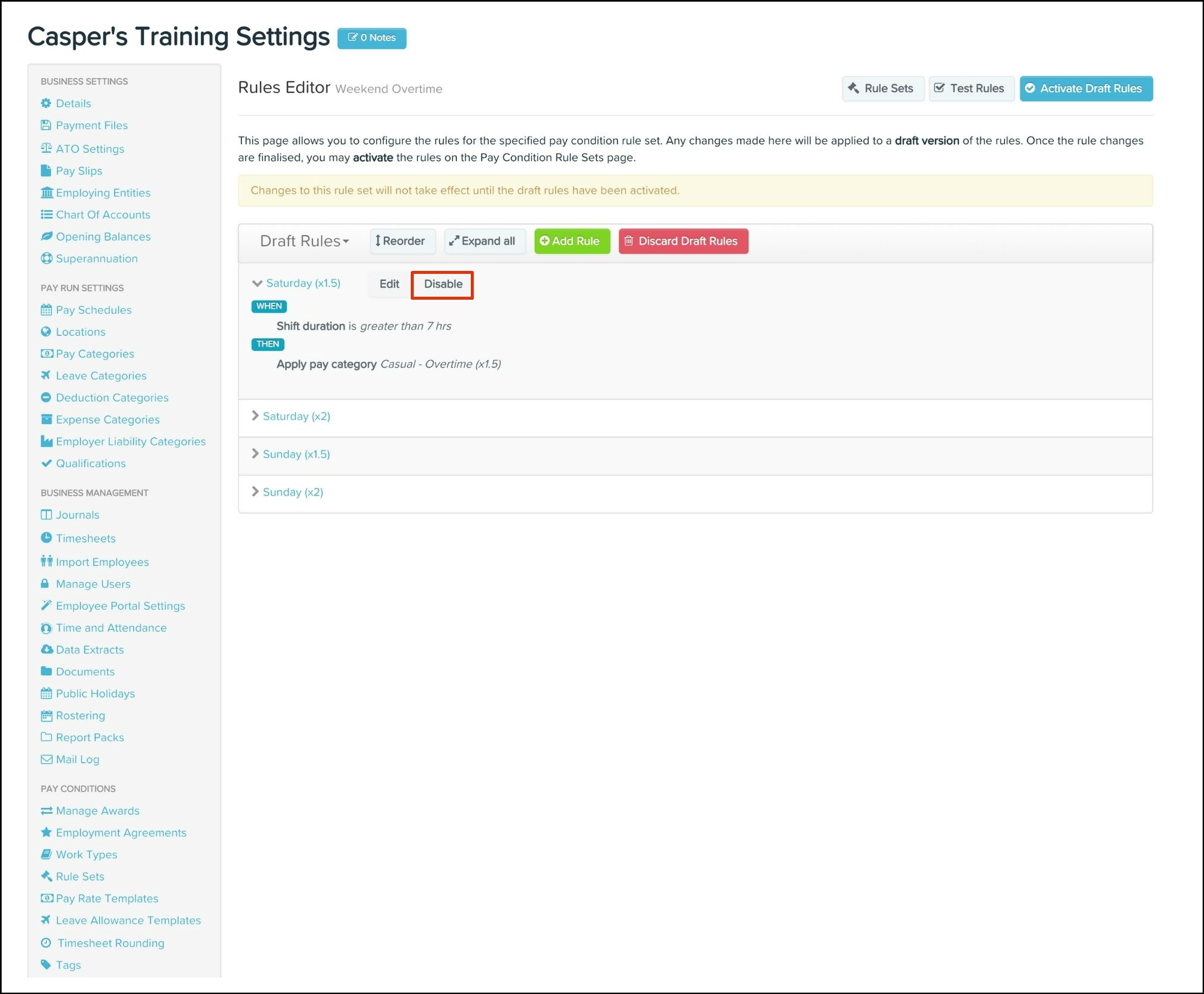This screenshot has width=1204, height=994.
Task: Disable the Saturday (x1.5) rule
Action: tap(443, 284)
